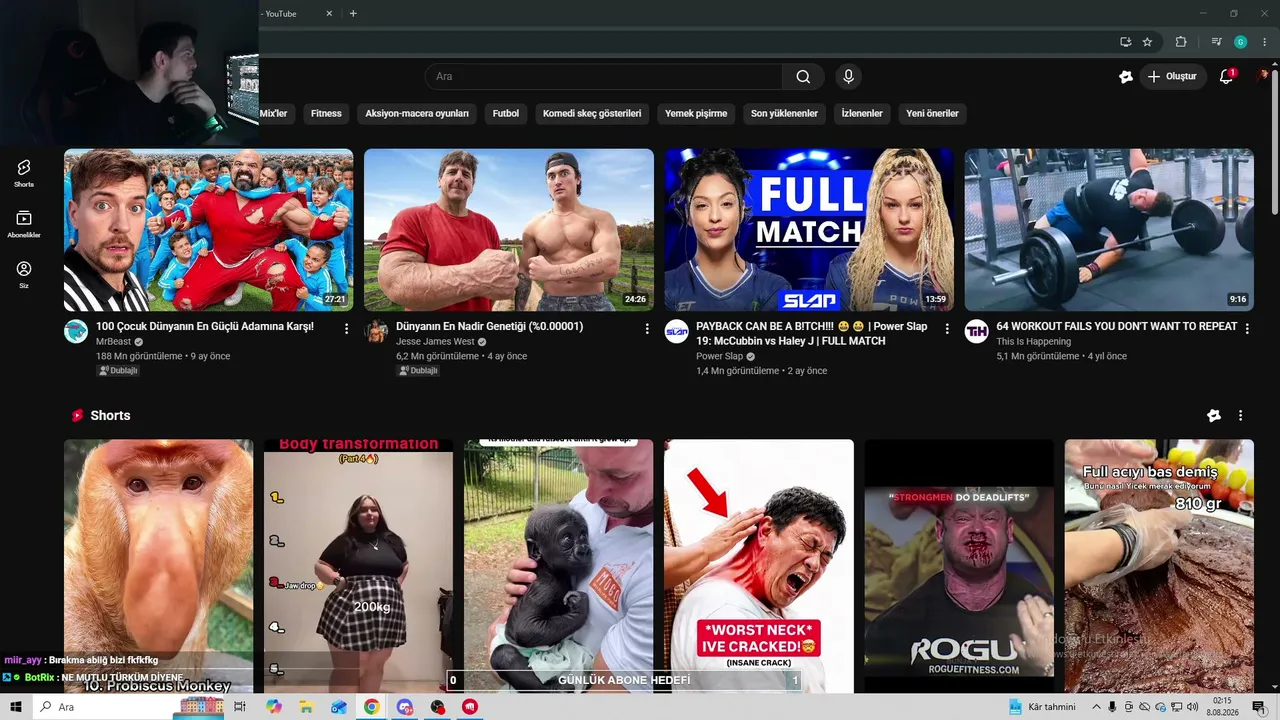The image size is (1280, 720).
Task: Start voice search with the microphone
Action: point(848,77)
